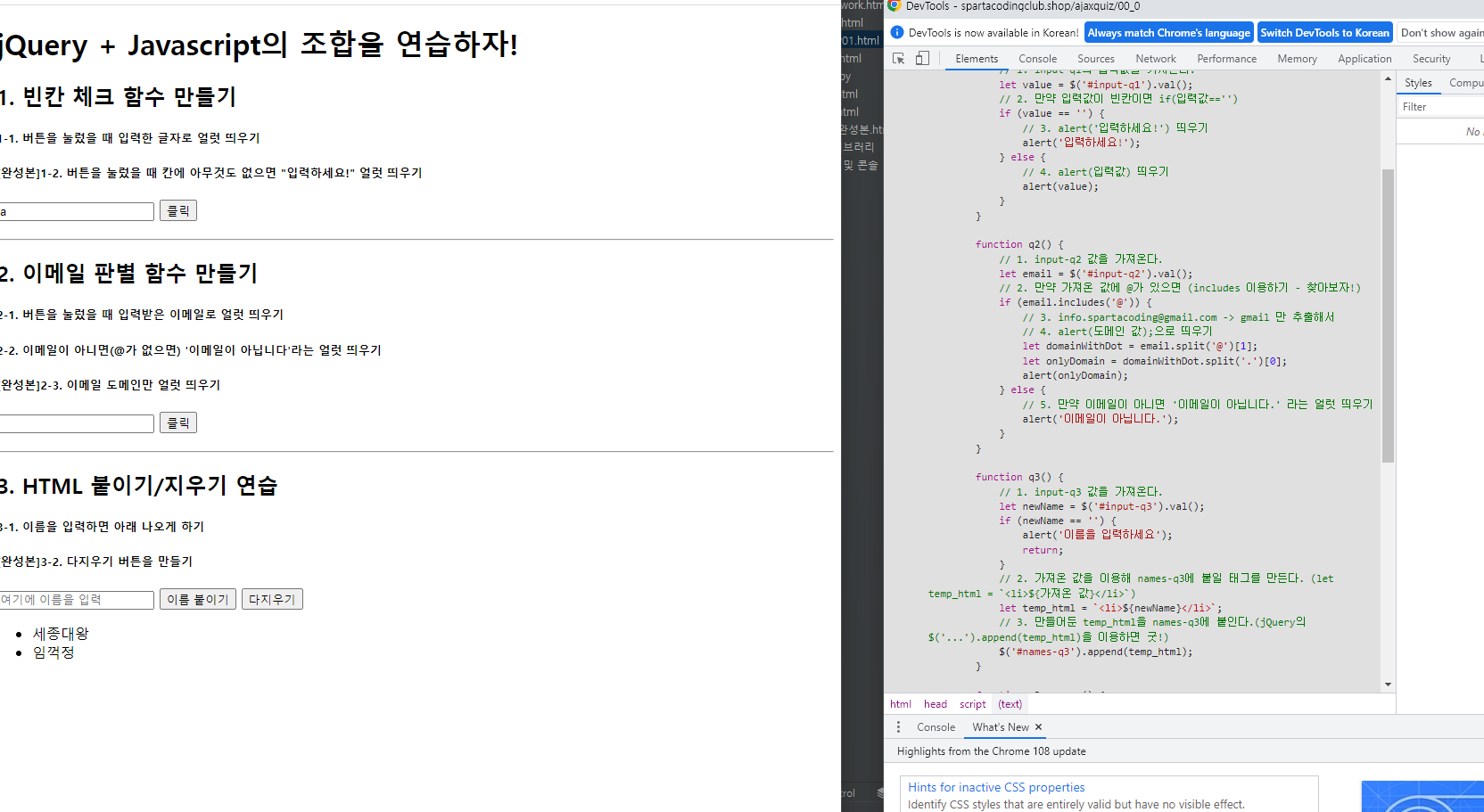Click the 다지우기 button
This screenshot has height=812, width=1484.
272,599
